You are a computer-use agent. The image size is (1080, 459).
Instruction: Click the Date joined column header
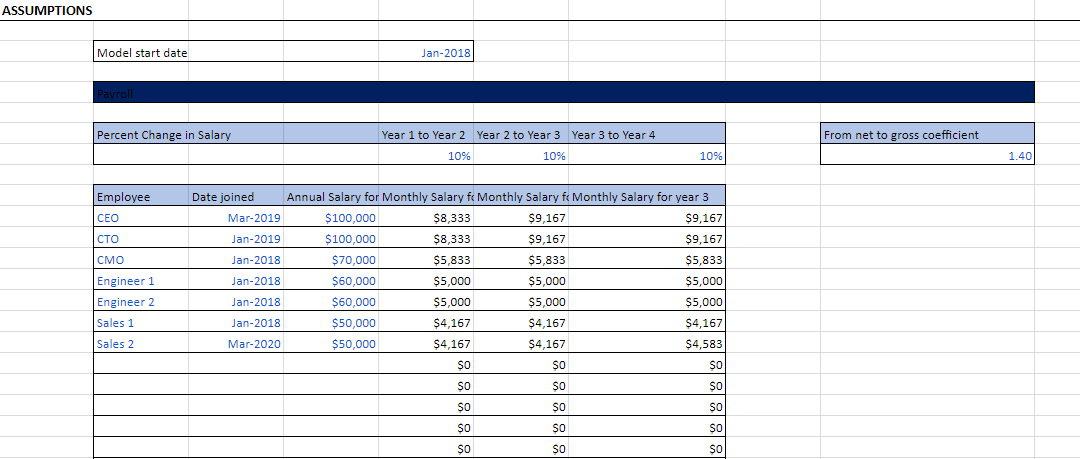(236, 197)
